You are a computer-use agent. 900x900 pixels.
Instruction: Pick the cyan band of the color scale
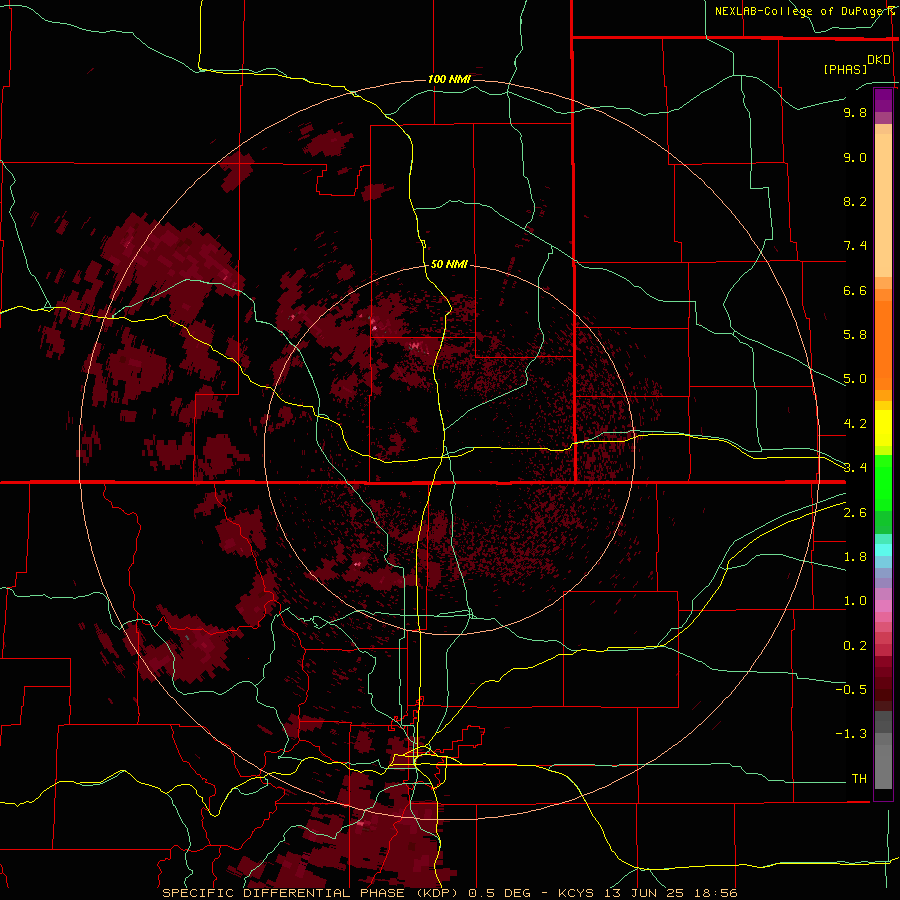click(x=883, y=549)
